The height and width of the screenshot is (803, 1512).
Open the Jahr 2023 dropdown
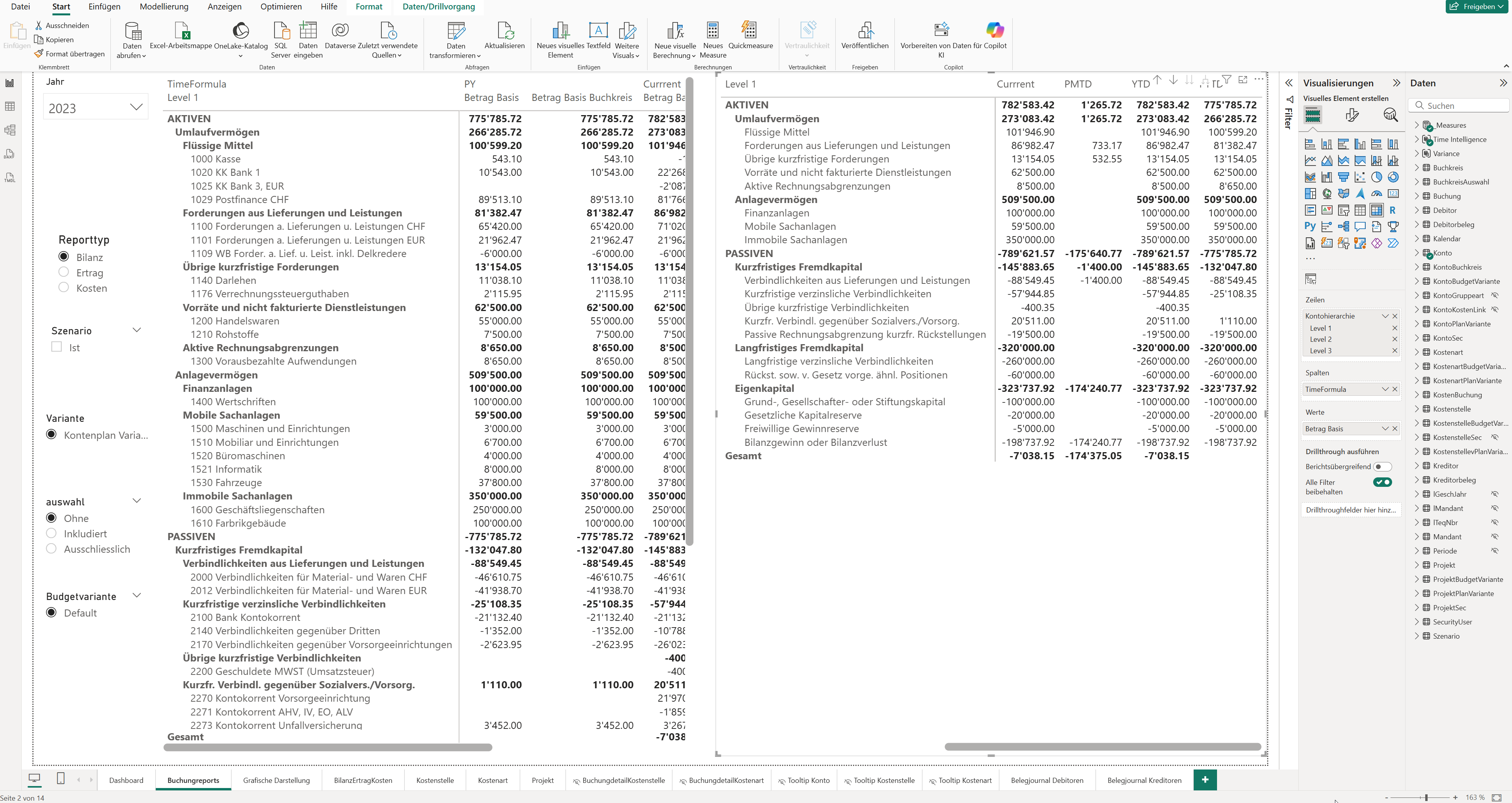click(136, 107)
